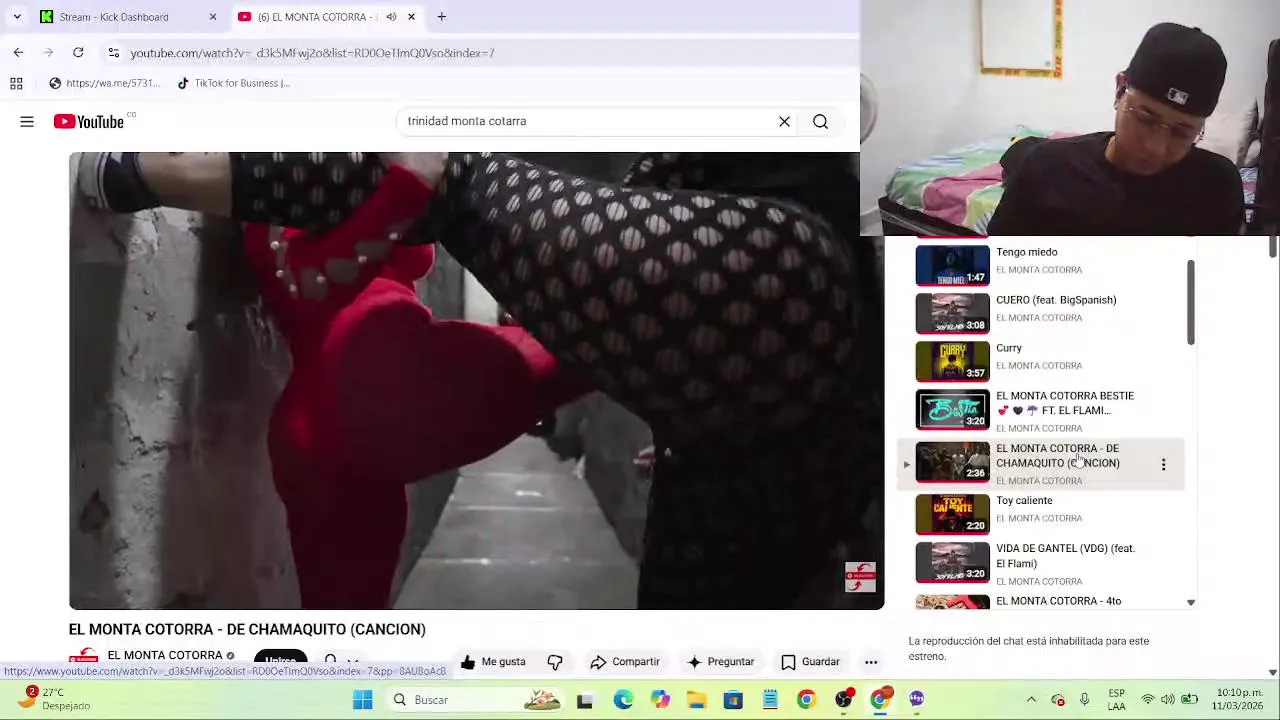This screenshot has height=720, width=1280.
Task: Click the channel watermark on video
Action: click(860, 577)
